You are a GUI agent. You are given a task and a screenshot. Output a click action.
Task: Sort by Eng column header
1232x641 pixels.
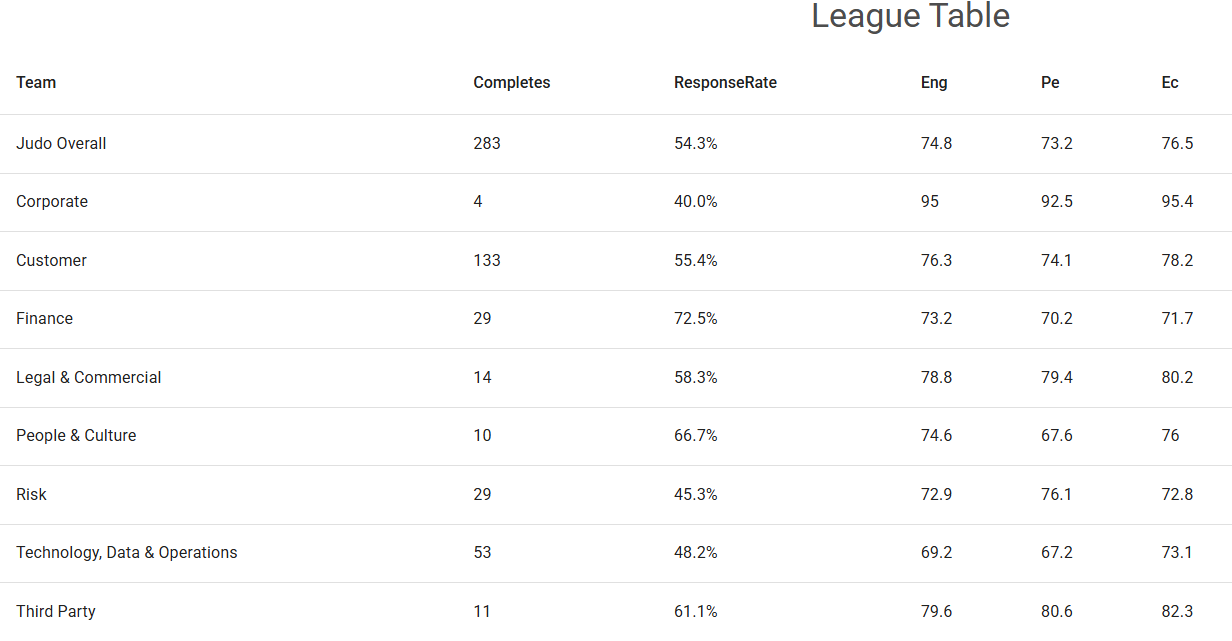pyautogui.click(x=934, y=83)
